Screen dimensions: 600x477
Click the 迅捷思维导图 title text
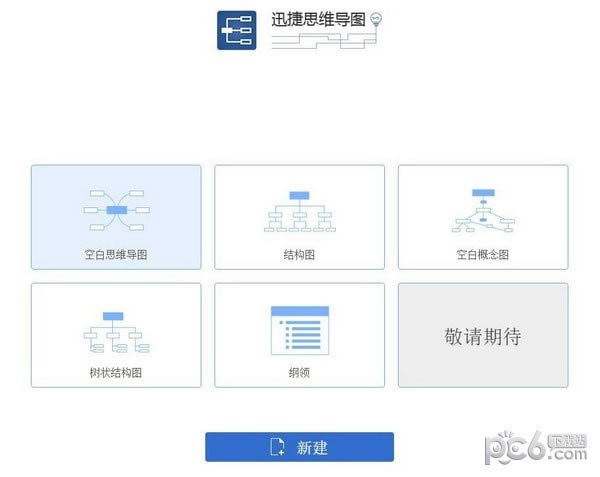(318, 20)
